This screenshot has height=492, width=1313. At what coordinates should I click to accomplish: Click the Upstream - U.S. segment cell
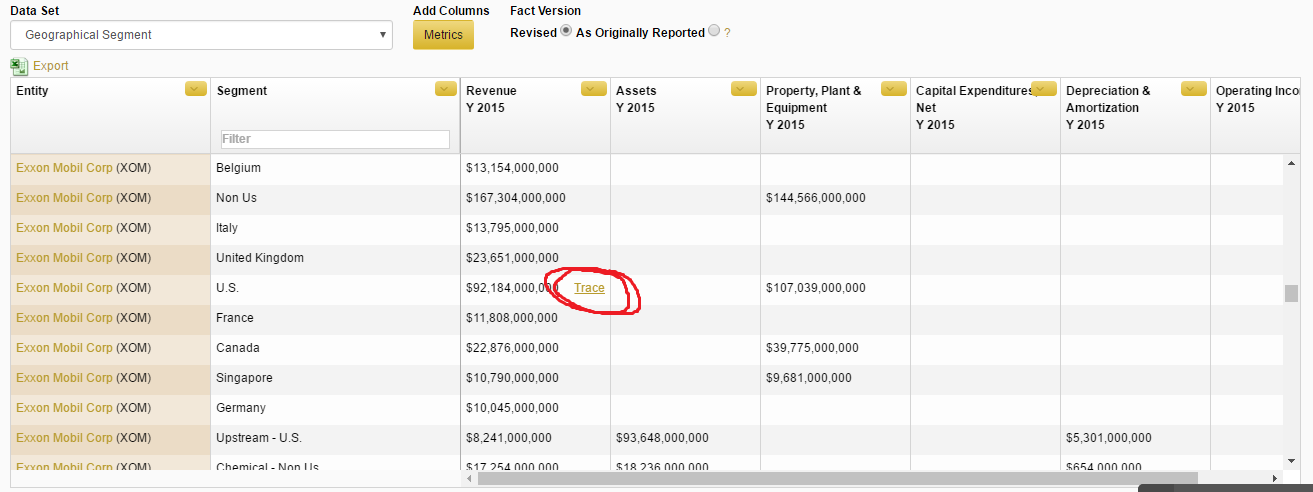point(335,438)
